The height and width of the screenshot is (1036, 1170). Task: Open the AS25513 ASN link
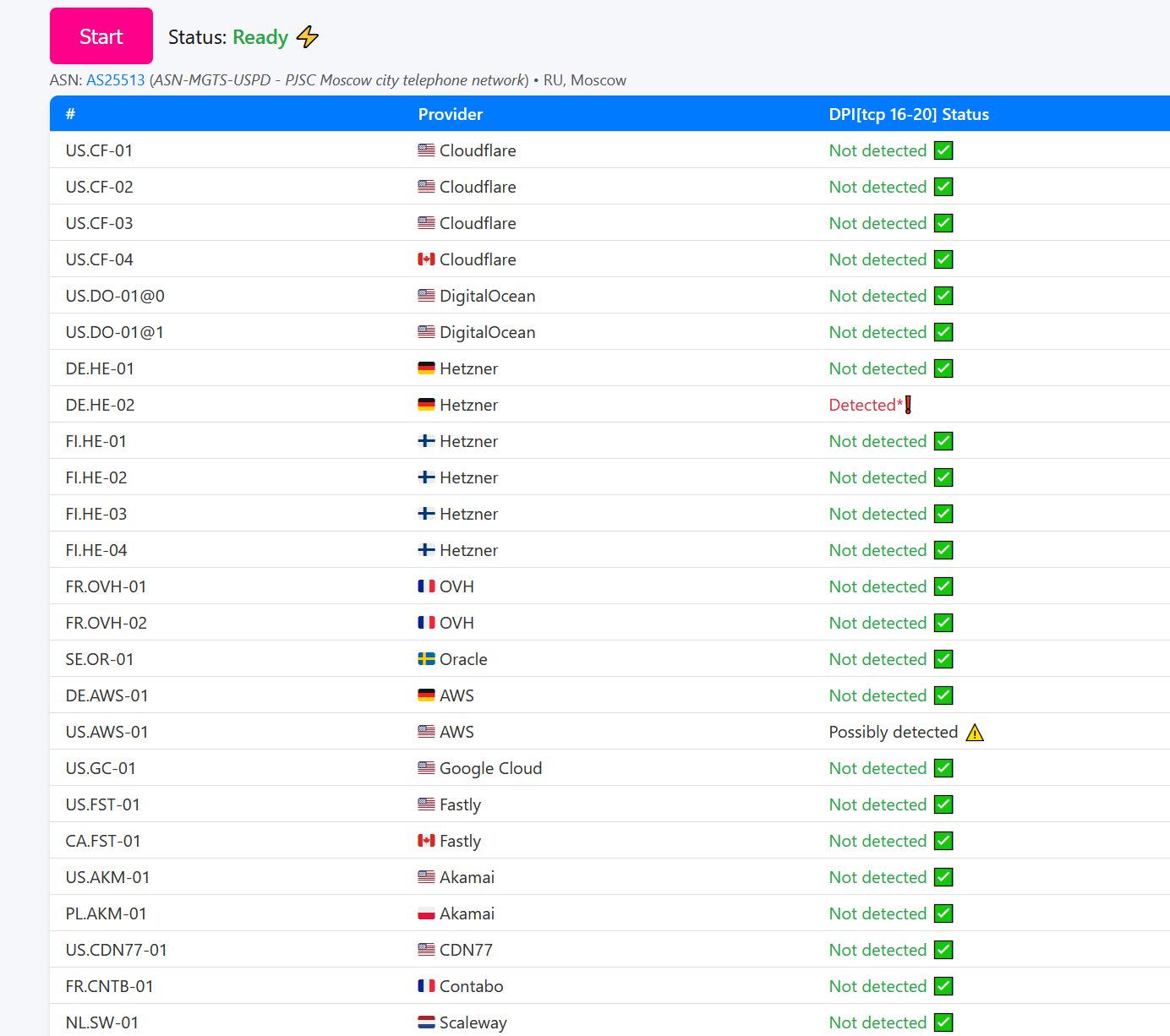116,80
